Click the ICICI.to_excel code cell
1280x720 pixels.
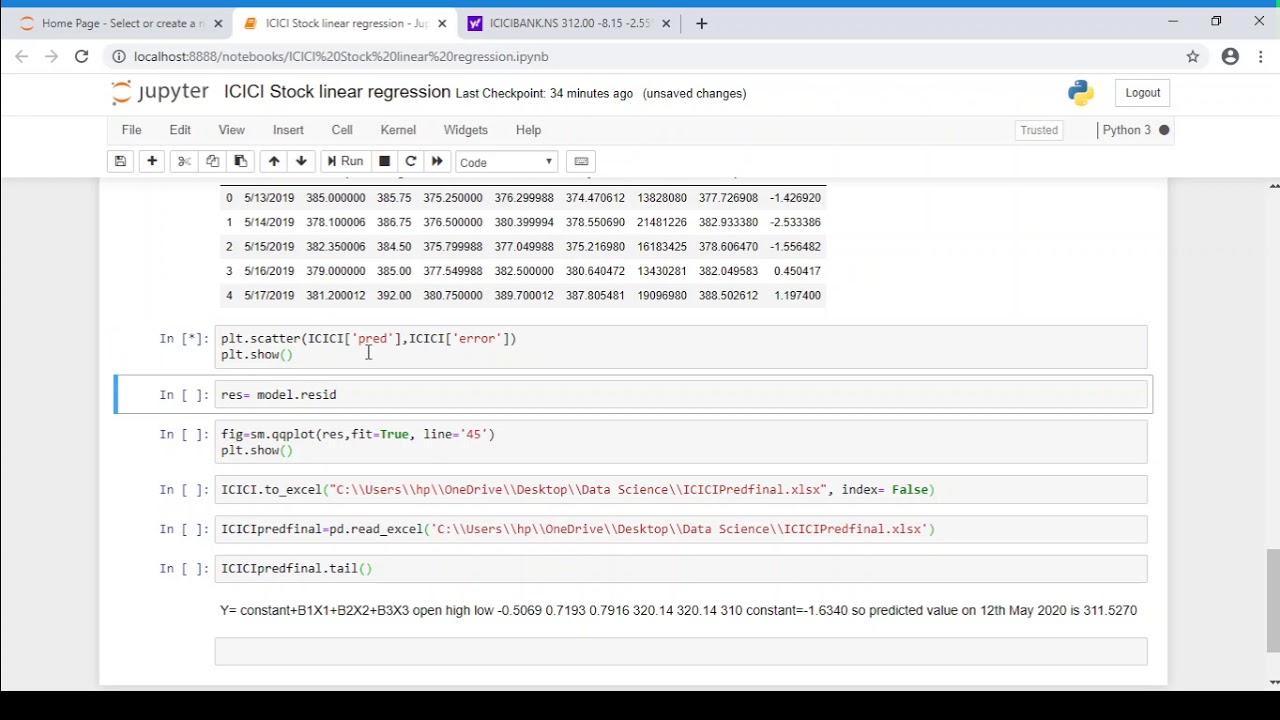click(x=680, y=490)
